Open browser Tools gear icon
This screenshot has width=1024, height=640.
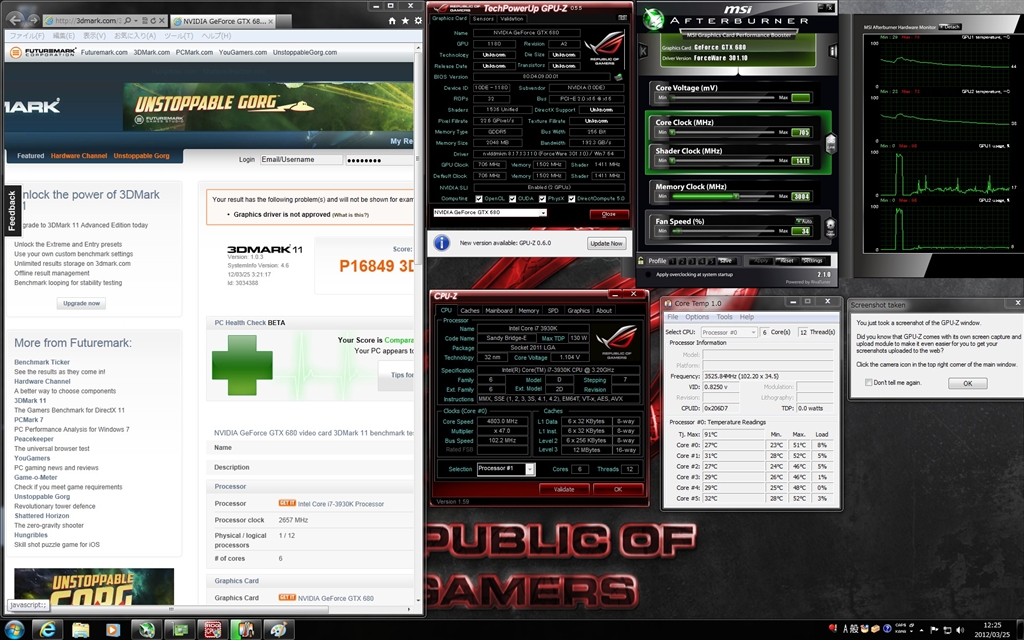coord(418,21)
